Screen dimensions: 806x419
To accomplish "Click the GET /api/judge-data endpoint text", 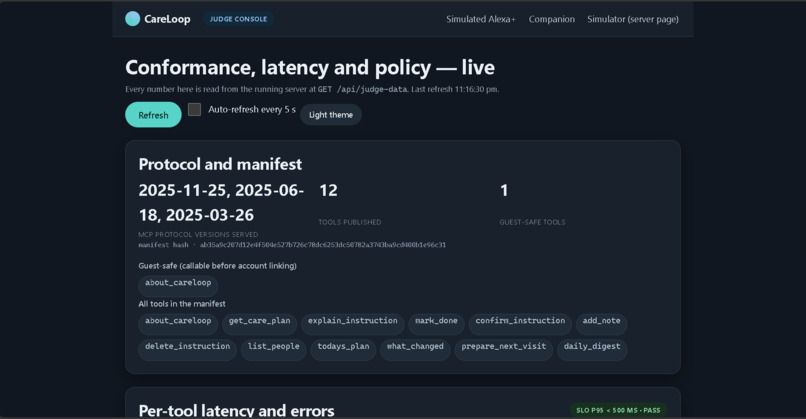I will 362,89.
